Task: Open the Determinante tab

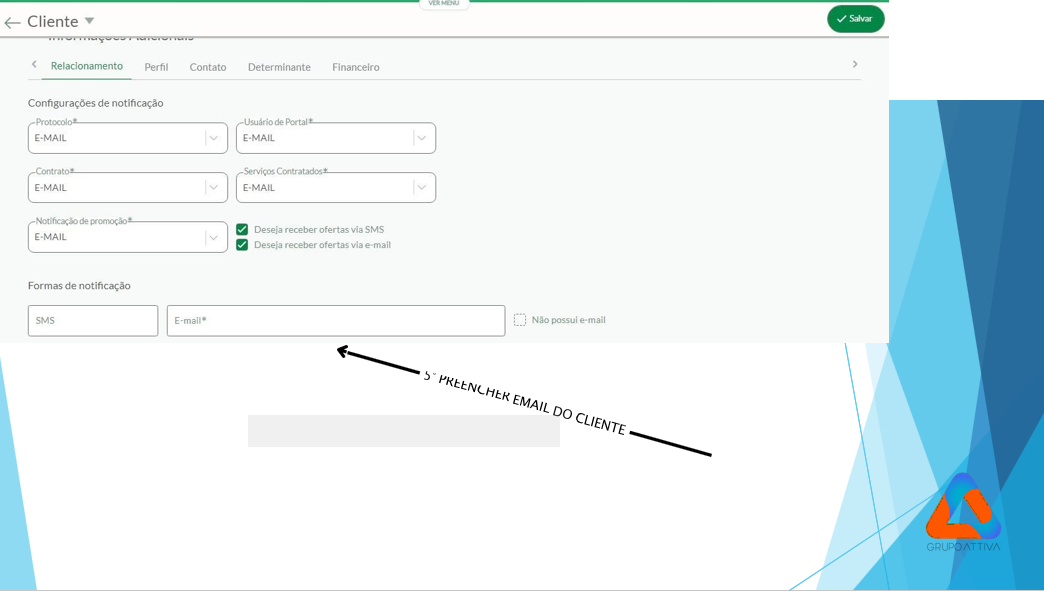Action: [x=279, y=67]
